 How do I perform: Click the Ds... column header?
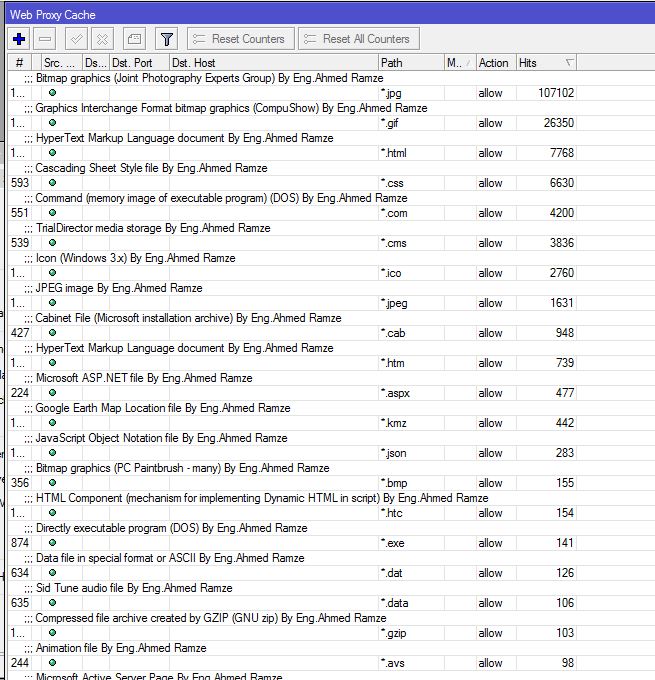coord(96,63)
